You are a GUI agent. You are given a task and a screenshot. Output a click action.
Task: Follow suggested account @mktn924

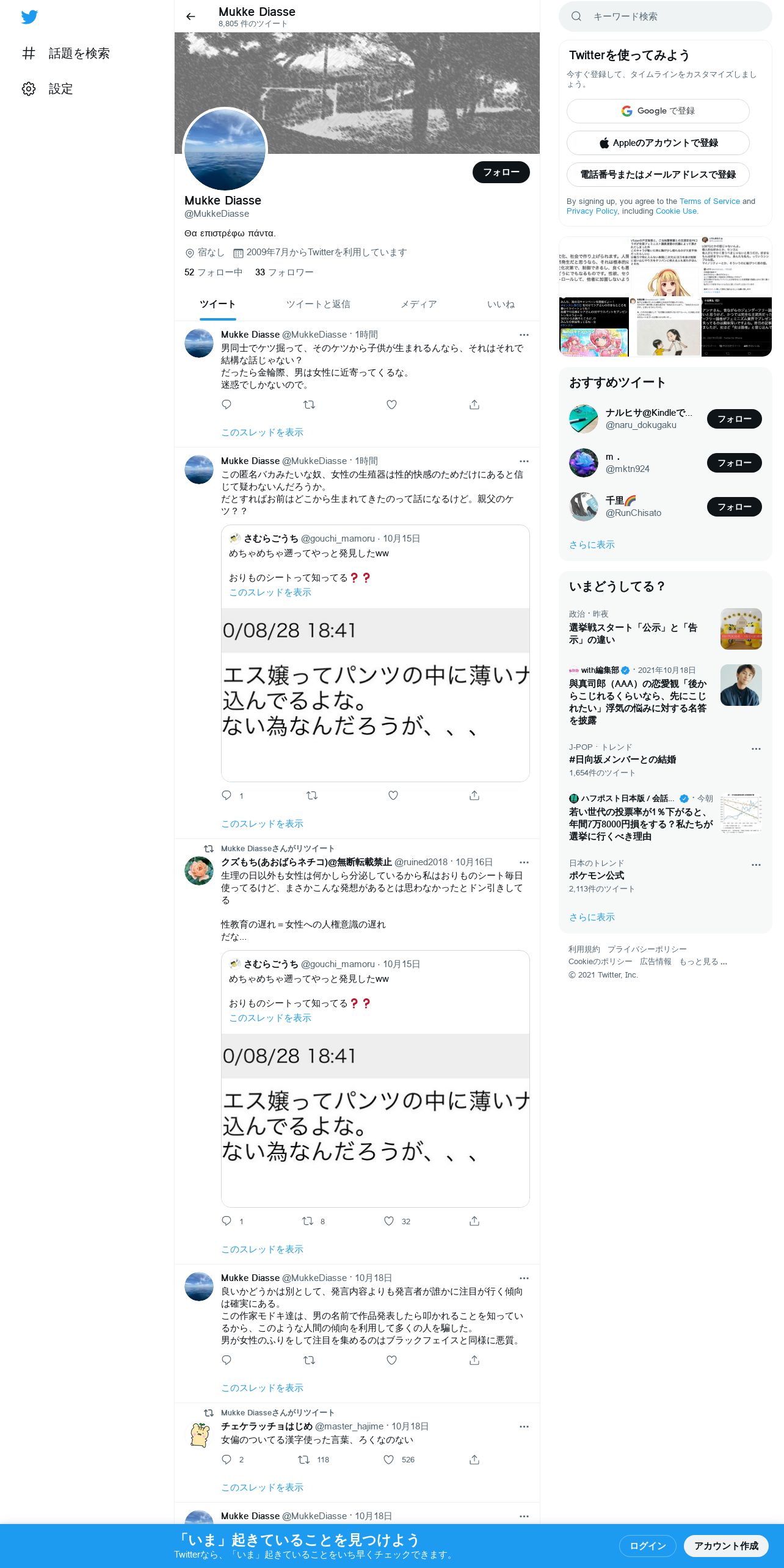point(734,463)
